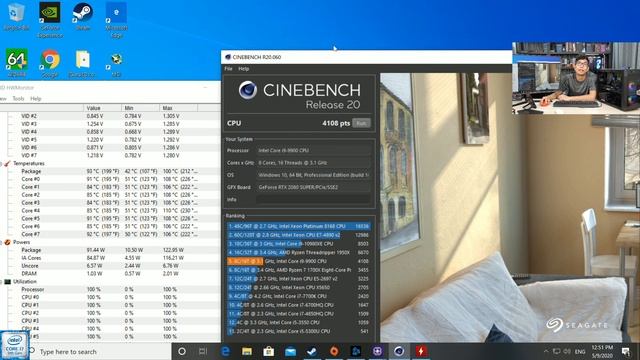Open the Mail app on the taskbar

tap(290, 351)
